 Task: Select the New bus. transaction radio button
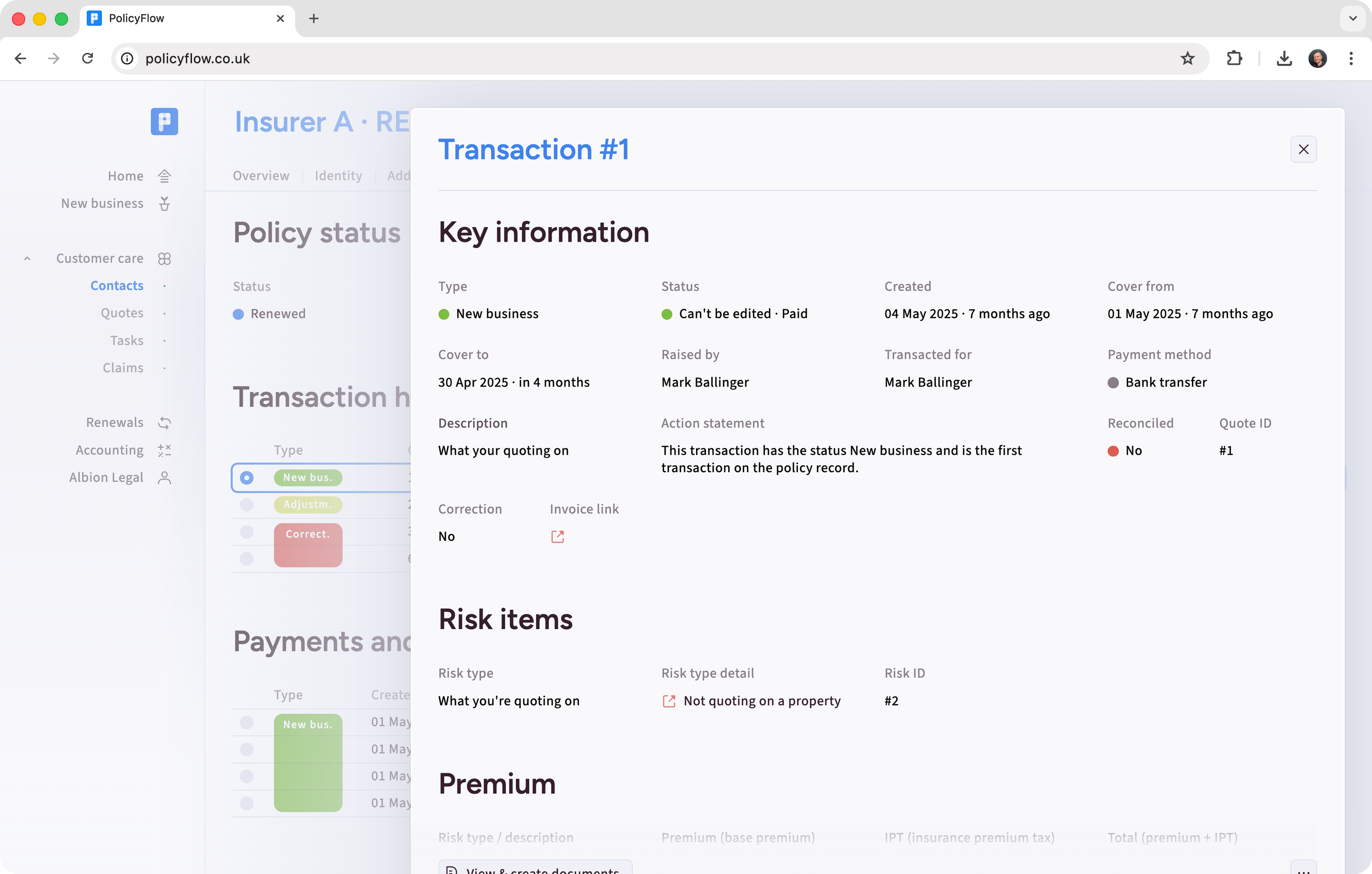pos(246,477)
